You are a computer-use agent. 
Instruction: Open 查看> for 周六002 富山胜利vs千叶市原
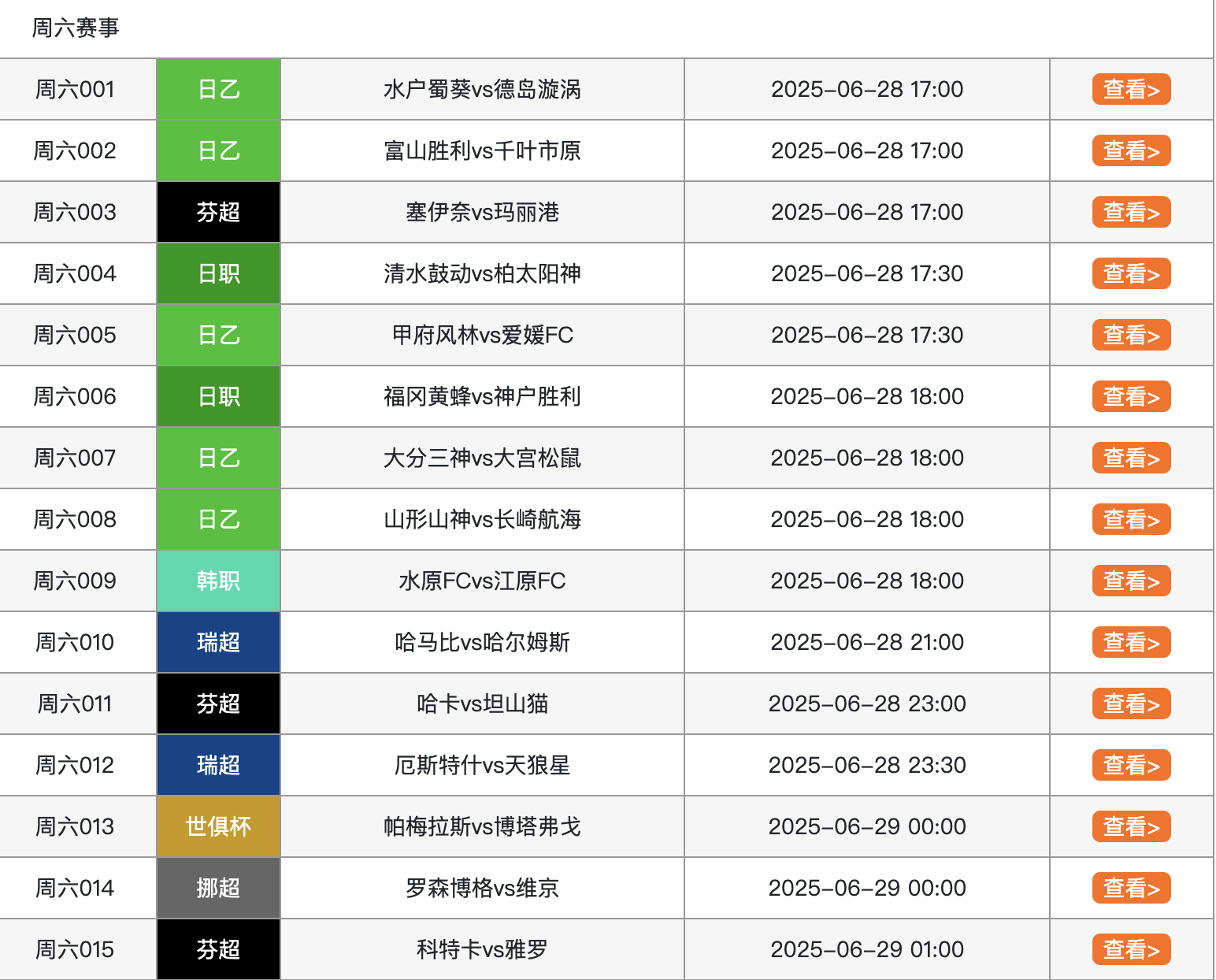tap(1131, 150)
